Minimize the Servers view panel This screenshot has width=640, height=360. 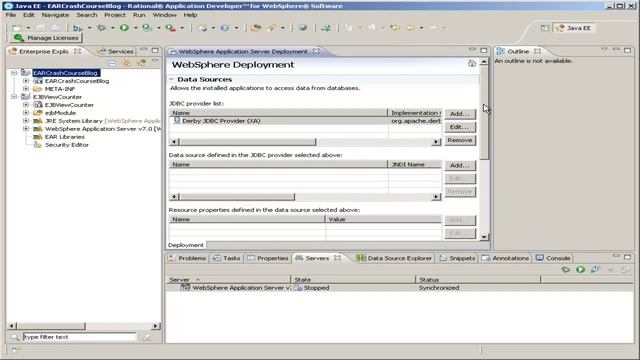[616, 256]
